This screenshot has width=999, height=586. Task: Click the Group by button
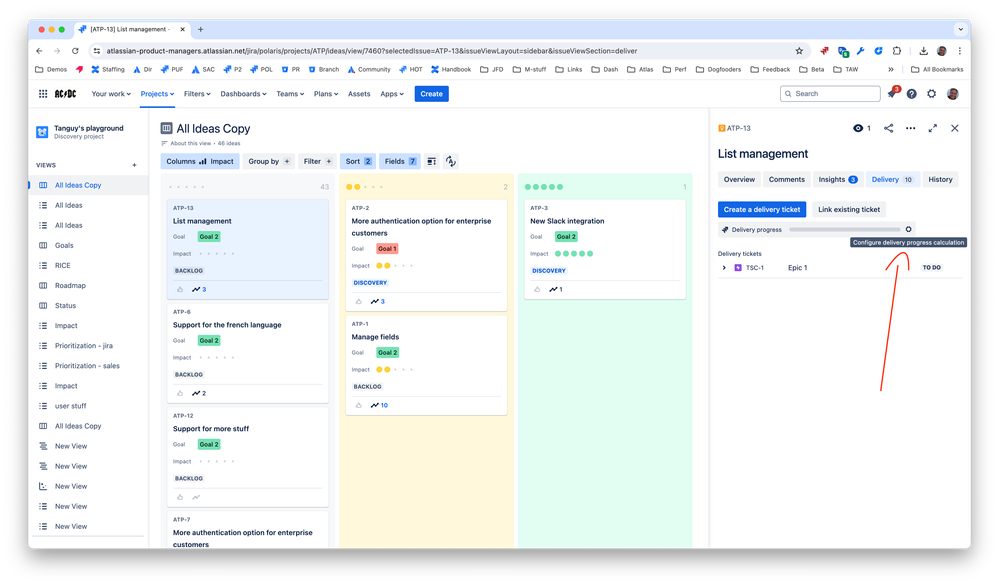coord(269,161)
